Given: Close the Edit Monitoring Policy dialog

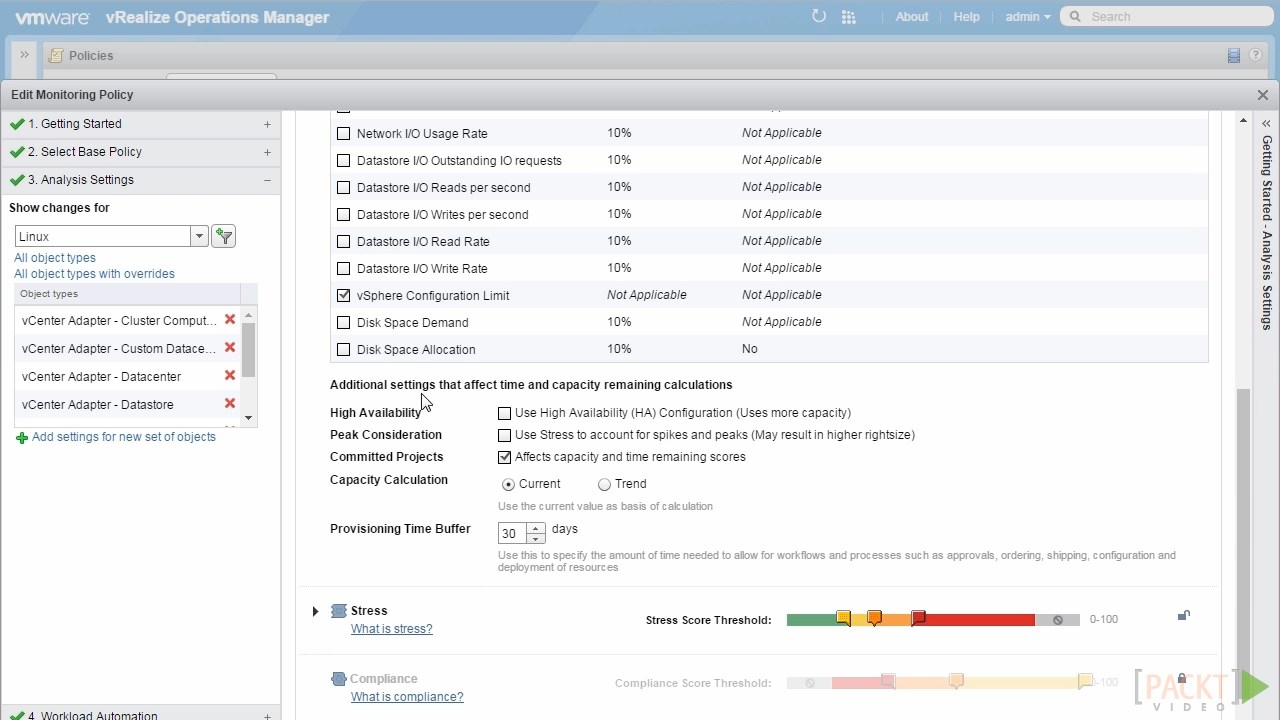Looking at the screenshot, I should point(1263,95).
